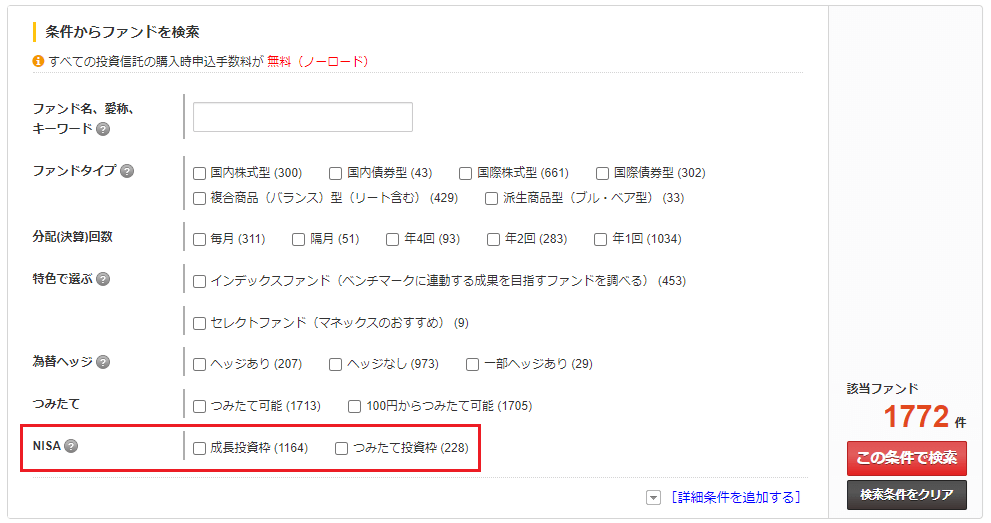Open help icon next to 特色で選ぶ
Screen dimensions: 991x523
(103, 279)
